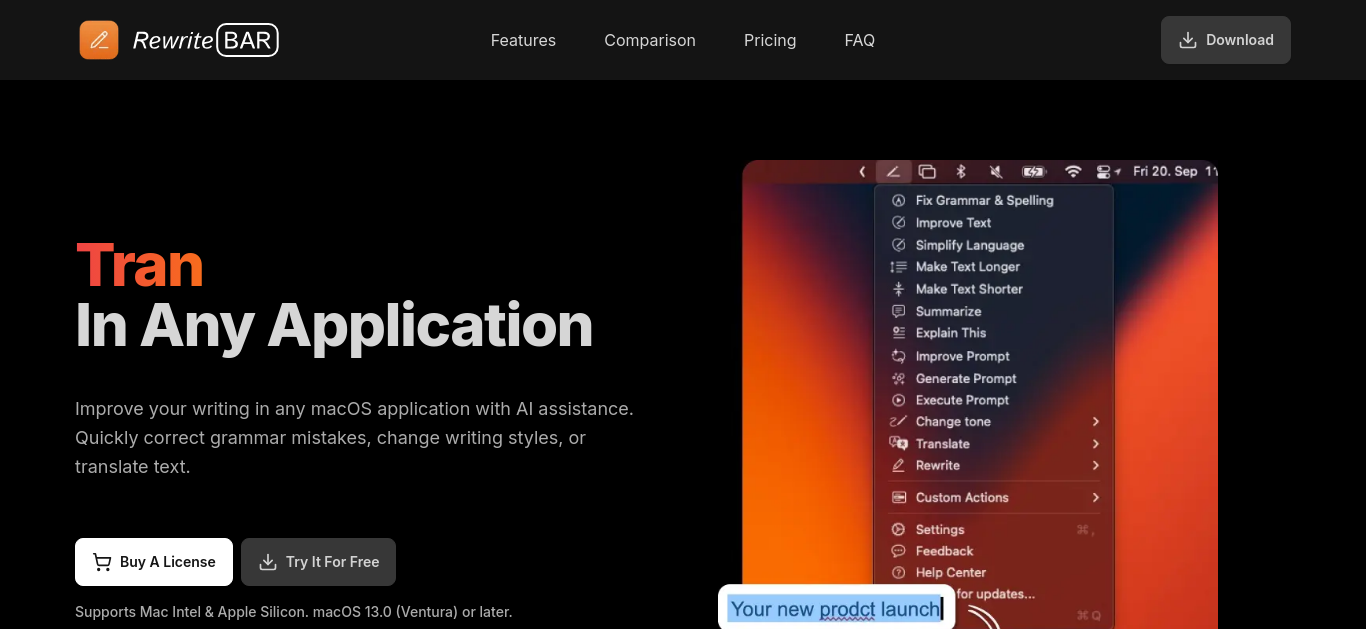1366x629 pixels.
Task: Click the Generate Prompt sparkle icon
Action: (x=898, y=378)
